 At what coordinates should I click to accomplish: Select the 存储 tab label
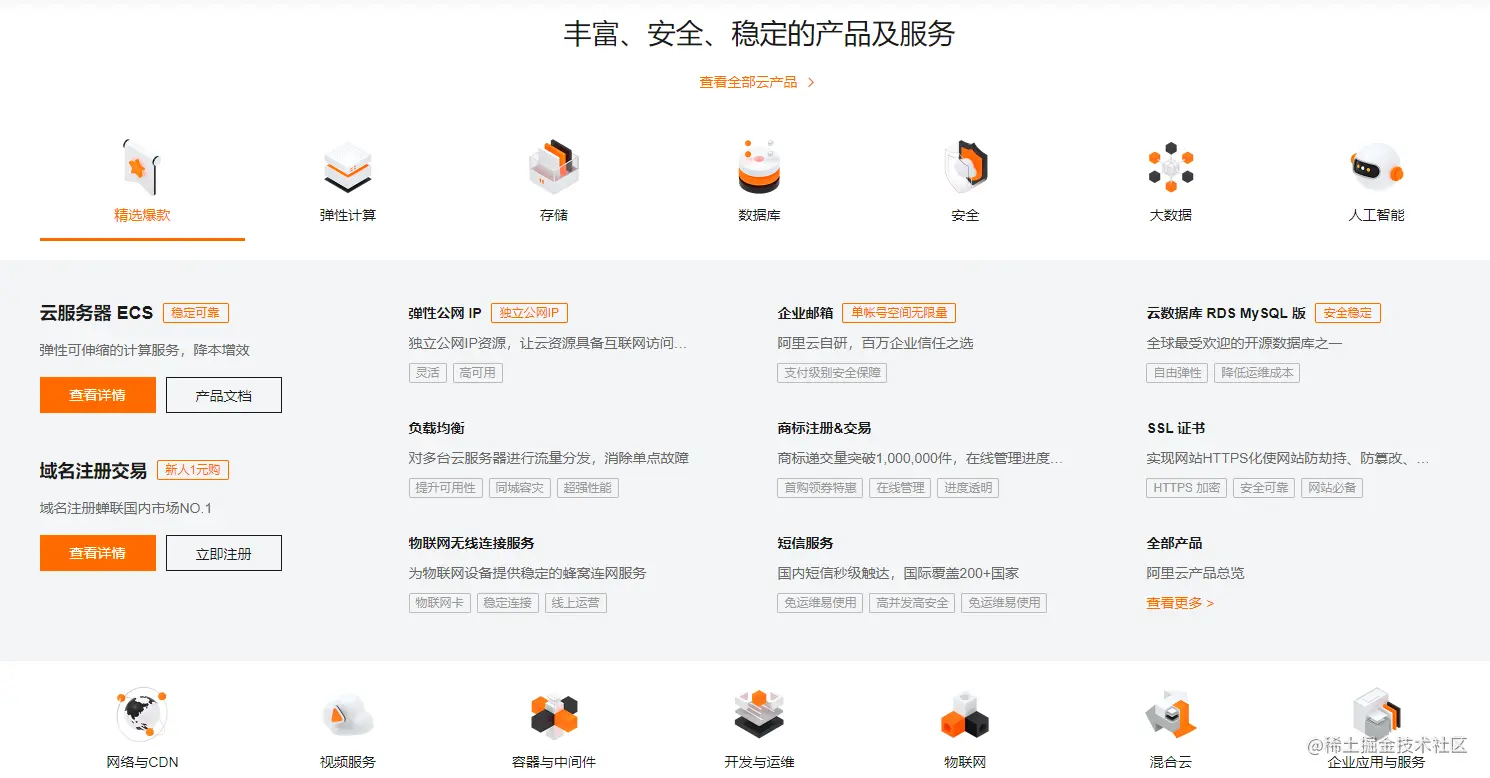pyautogui.click(x=554, y=215)
